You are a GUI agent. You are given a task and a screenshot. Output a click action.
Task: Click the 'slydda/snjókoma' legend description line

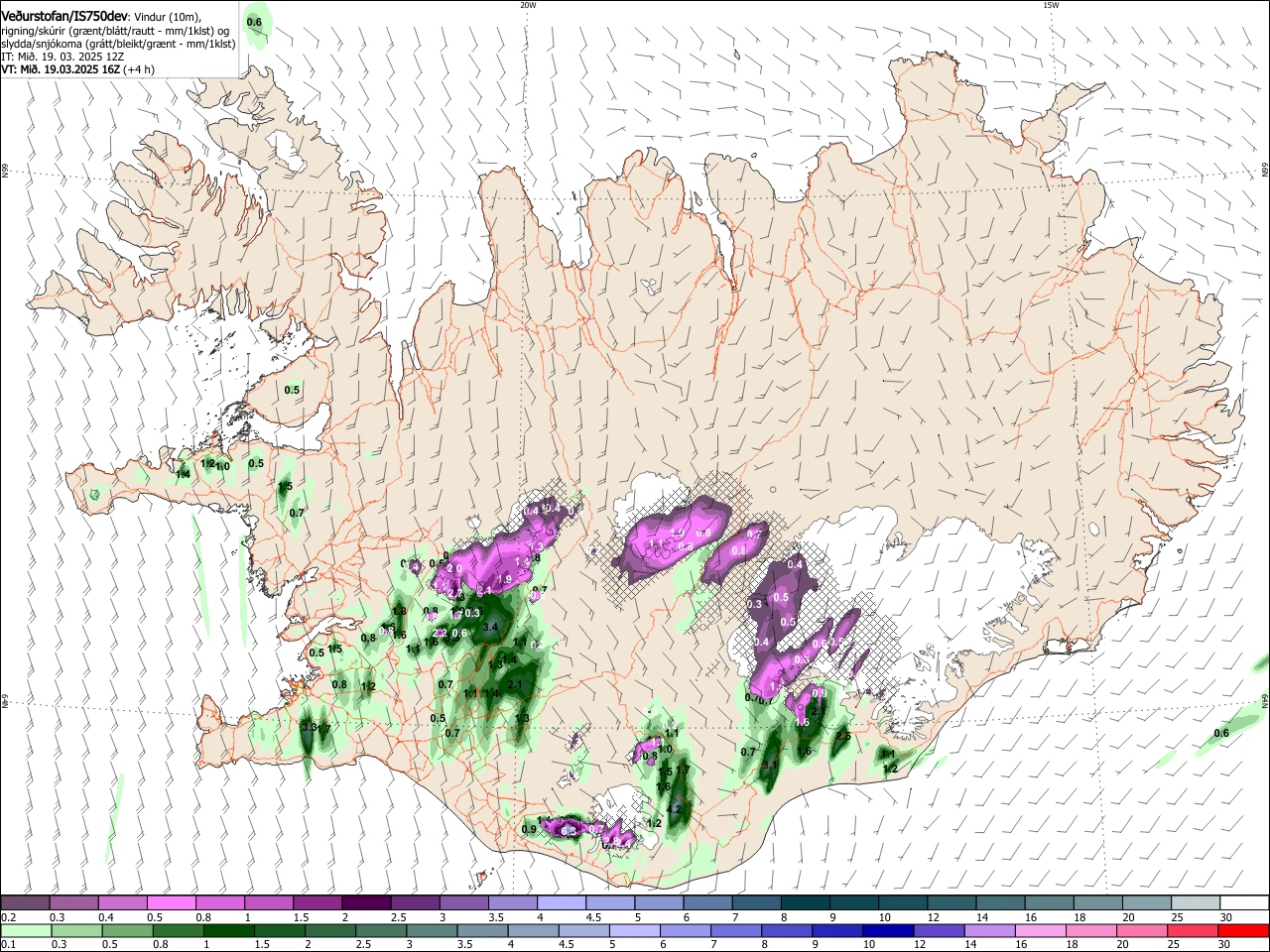coord(118,44)
